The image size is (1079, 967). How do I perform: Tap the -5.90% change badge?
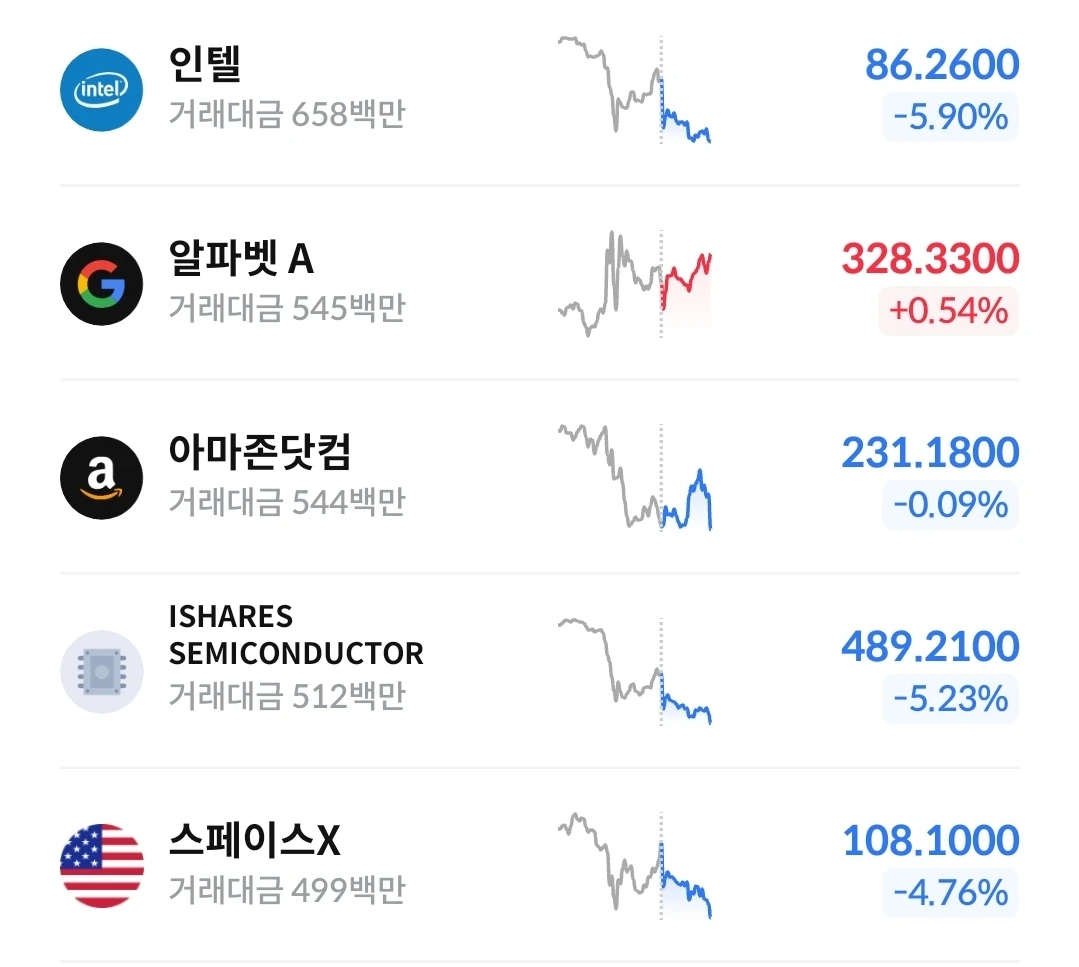coord(950,117)
